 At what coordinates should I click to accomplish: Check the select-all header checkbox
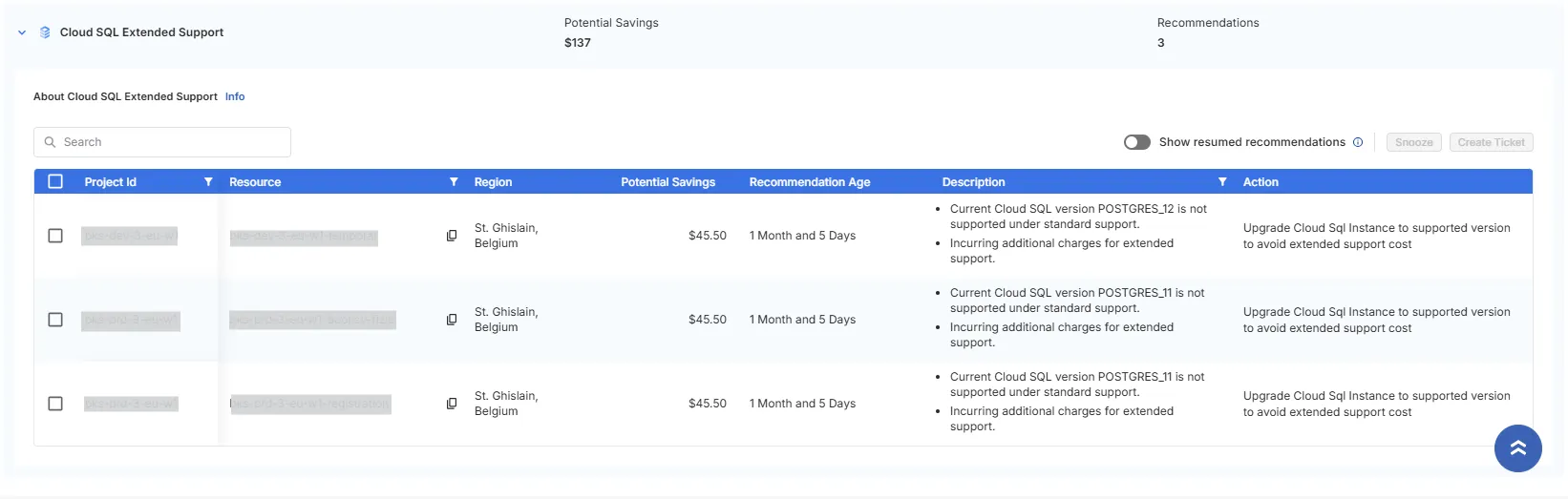click(x=55, y=181)
